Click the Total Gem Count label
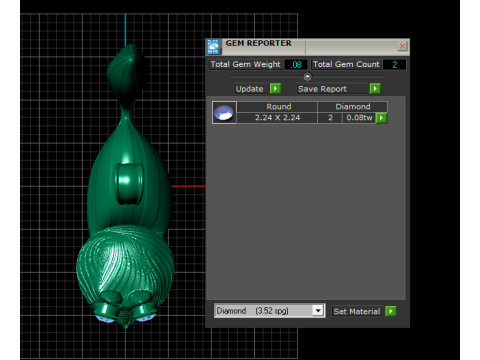 point(346,64)
